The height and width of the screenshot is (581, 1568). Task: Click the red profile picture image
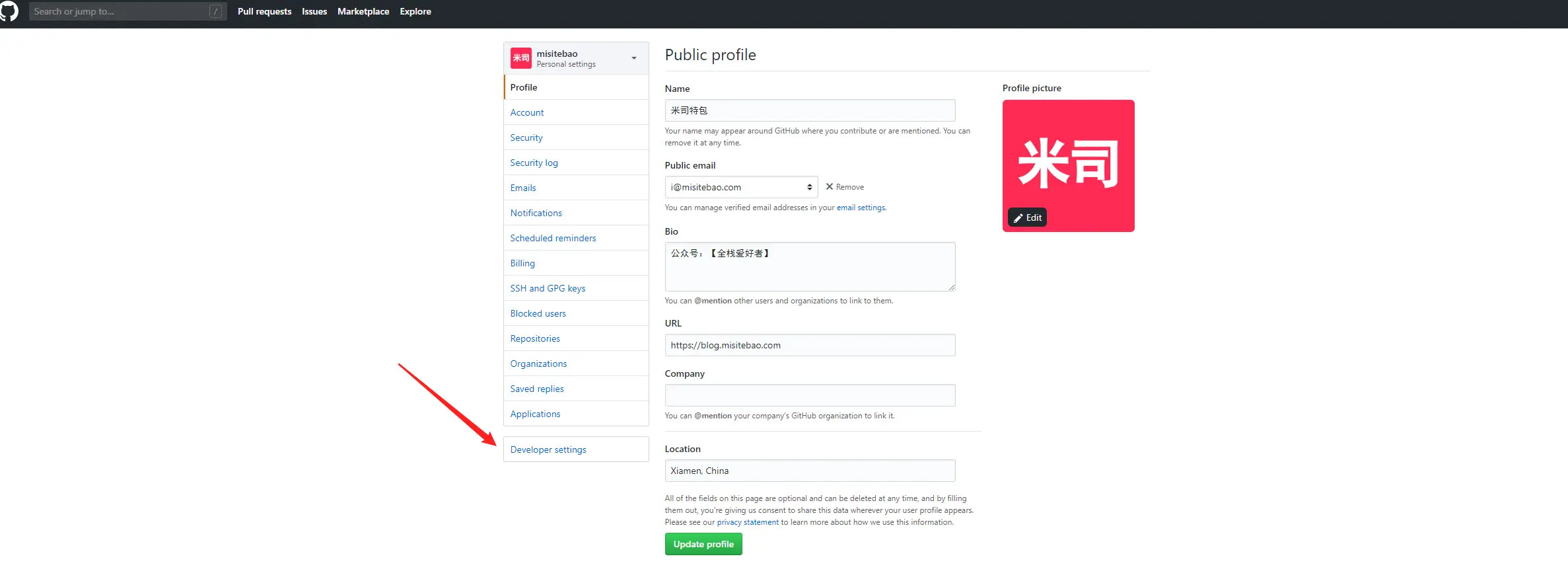click(x=1068, y=166)
